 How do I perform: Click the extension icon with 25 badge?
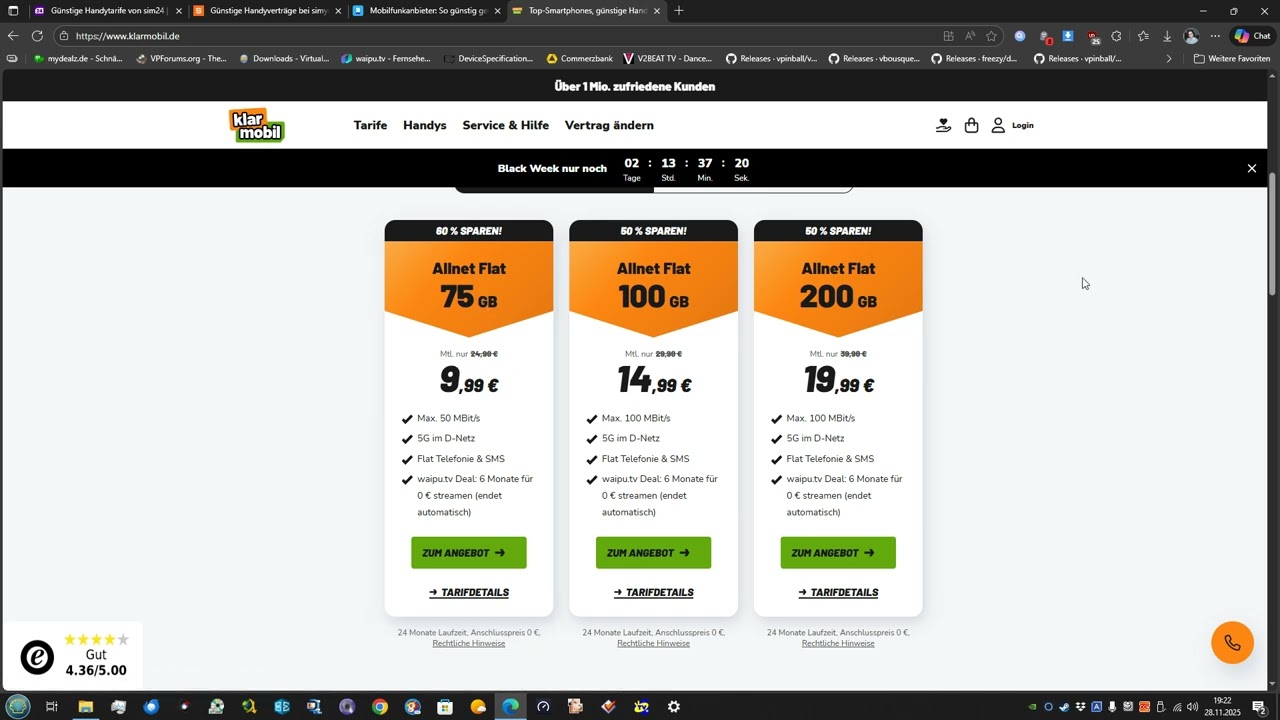(x=1093, y=37)
